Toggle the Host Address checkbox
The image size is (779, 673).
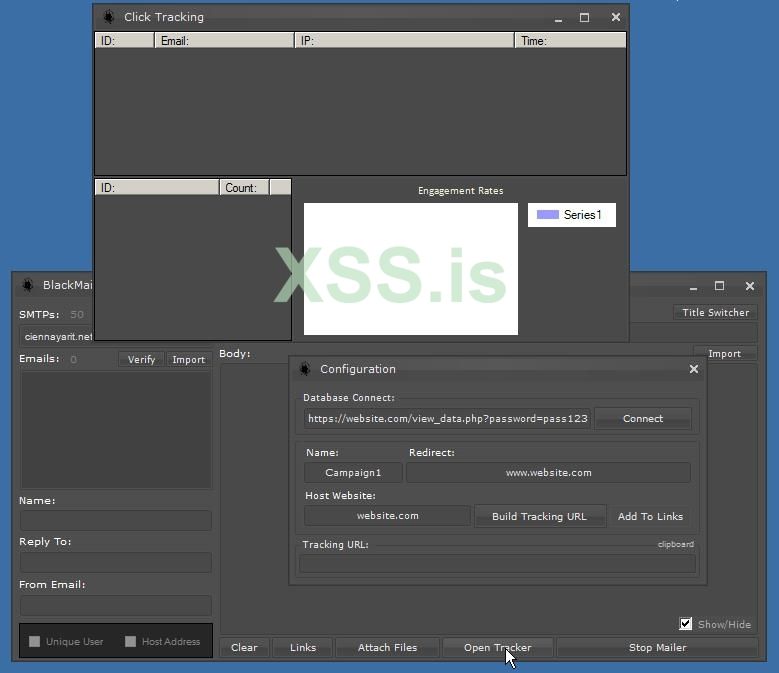click(130, 641)
